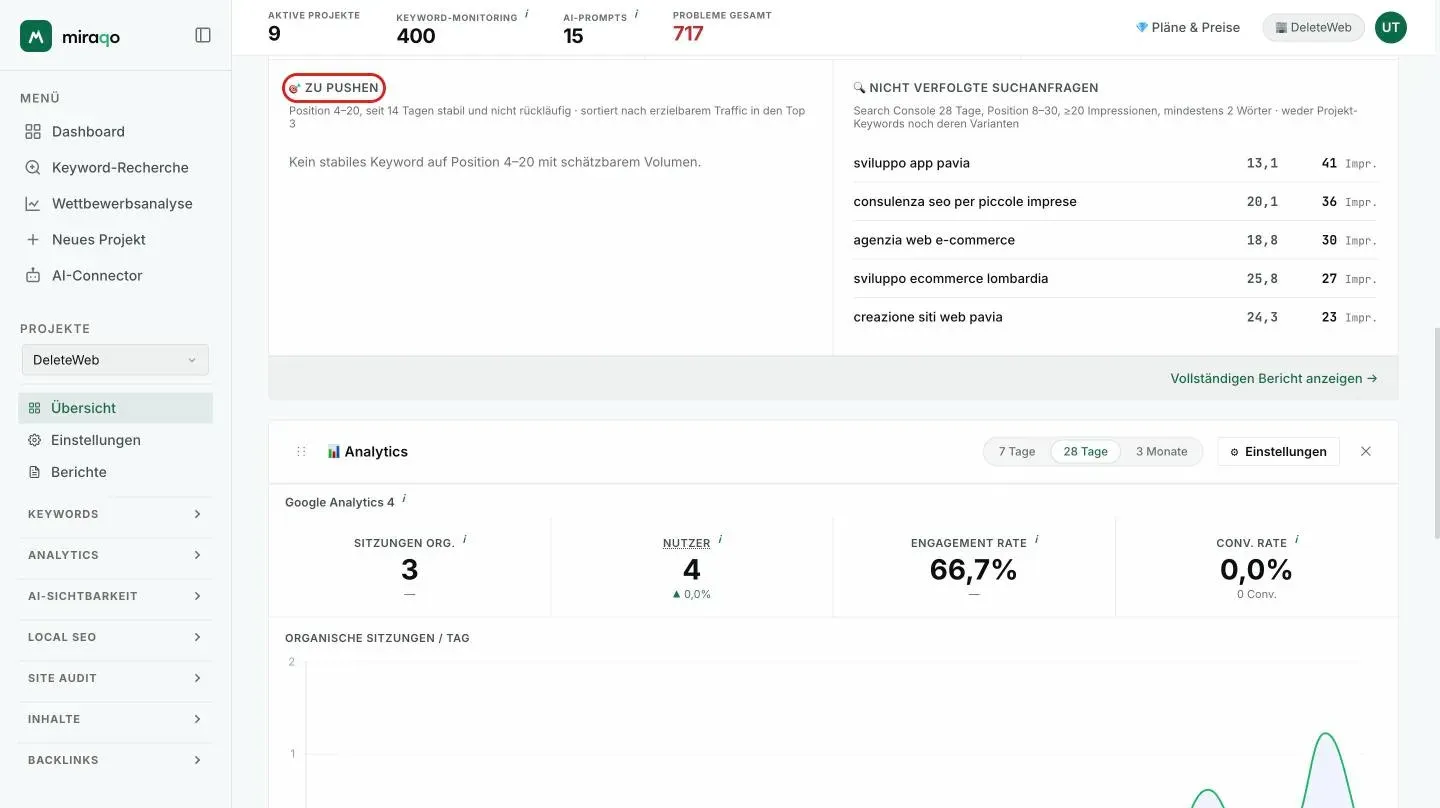The height and width of the screenshot is (808, 1440).
Task: Select the 3 Monate time range
Action: 1161,451
